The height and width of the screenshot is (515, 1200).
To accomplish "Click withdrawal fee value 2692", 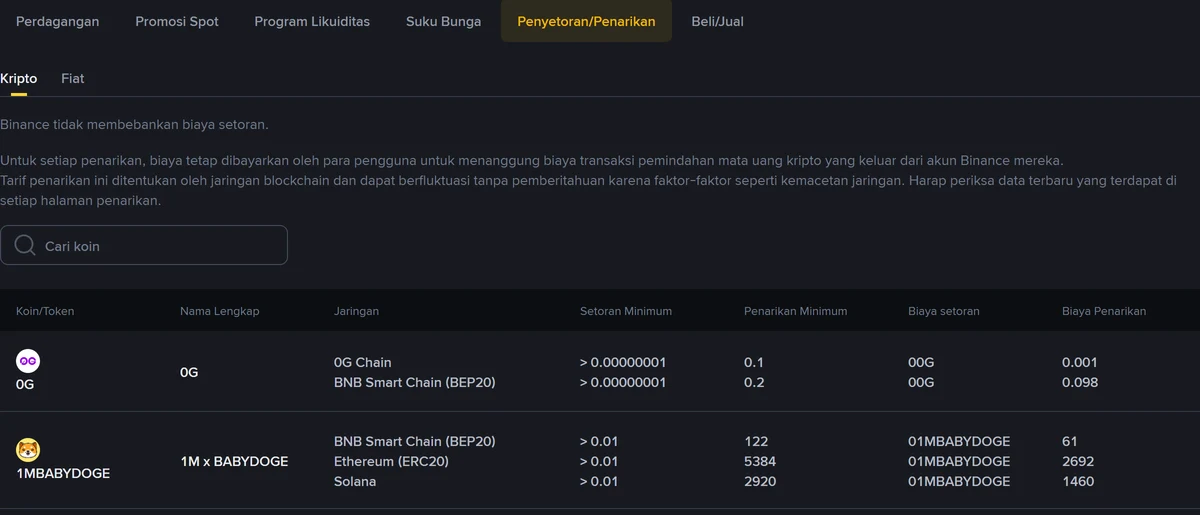I will coord(1078,461).
